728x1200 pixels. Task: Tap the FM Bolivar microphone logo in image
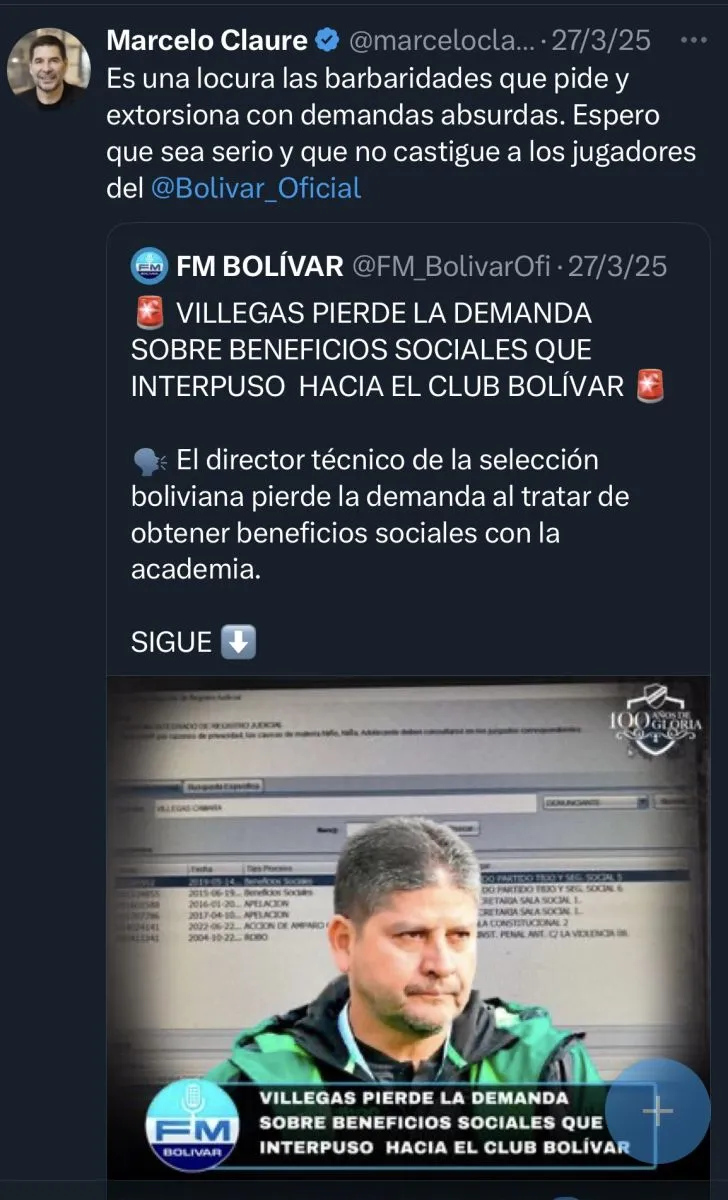[194, 1122]
